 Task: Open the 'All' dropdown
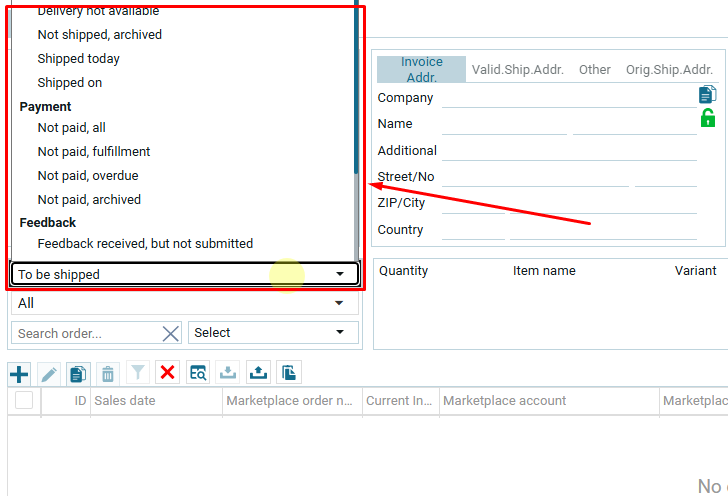tap(340, 303)
